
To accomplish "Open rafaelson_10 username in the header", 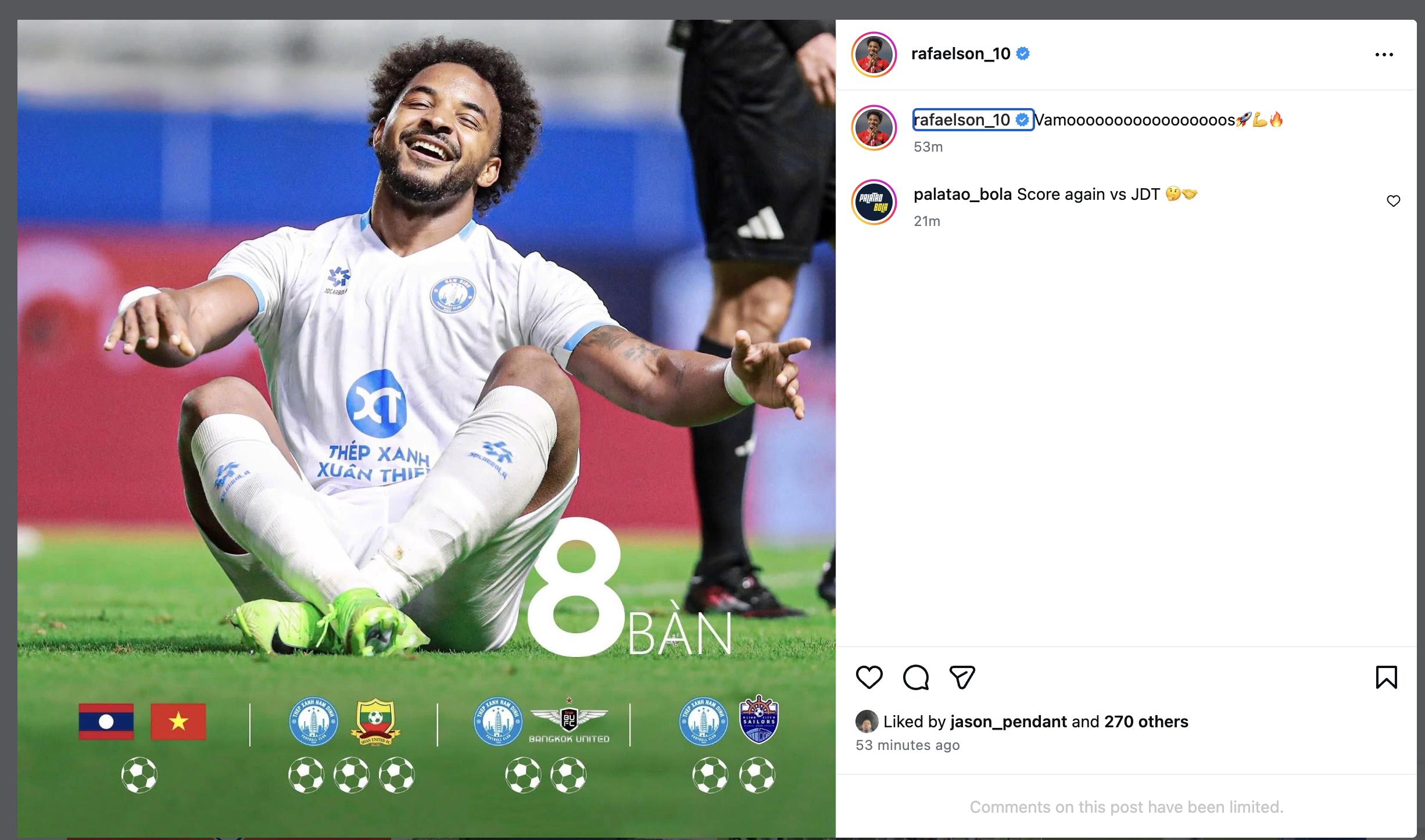I will coord(961,54).
